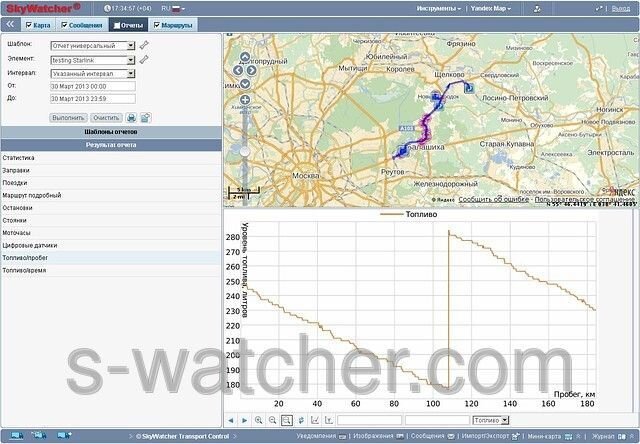Click the chart zoom-in magnifier icon
Viewport: 640px width, 444px height.
[258, 420]
